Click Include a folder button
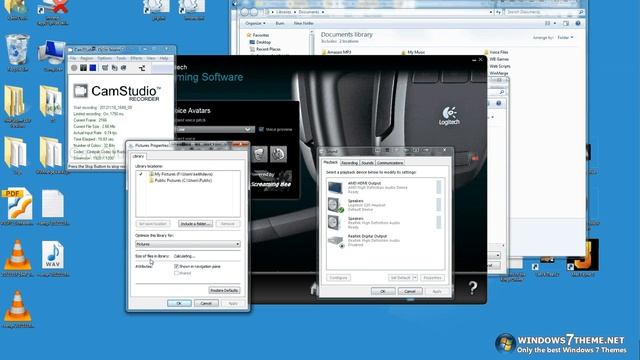Screen dimensions: 640x360 point(196,224)
